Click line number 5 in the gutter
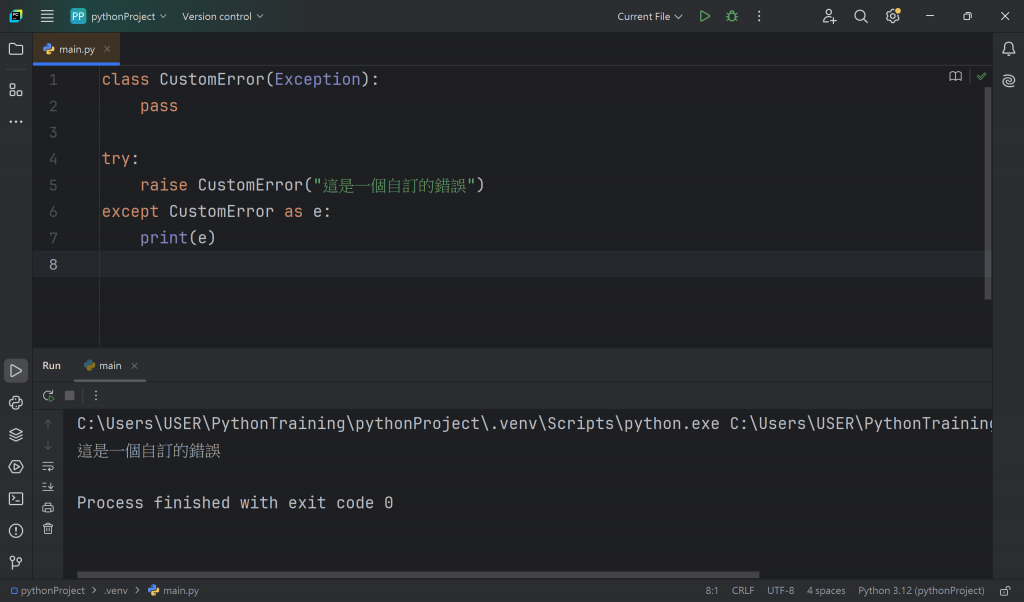 coord(53,185)
